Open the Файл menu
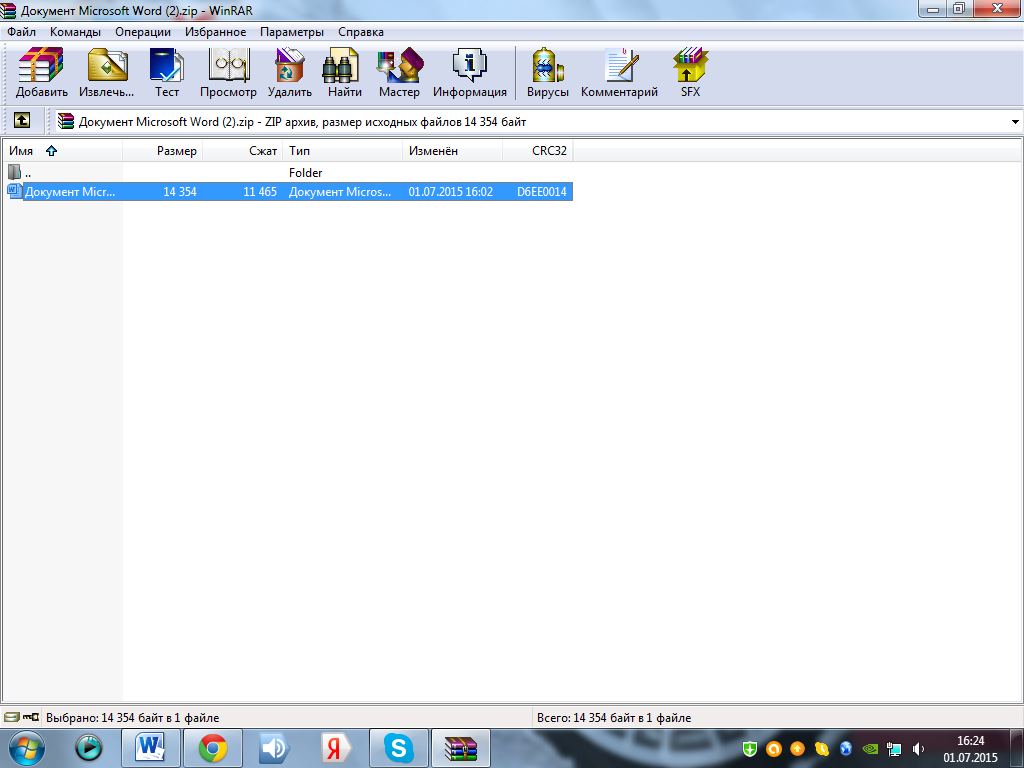The height and width of the screenshot is (768, 1024). pyautogui.click(x=22, y=32)
